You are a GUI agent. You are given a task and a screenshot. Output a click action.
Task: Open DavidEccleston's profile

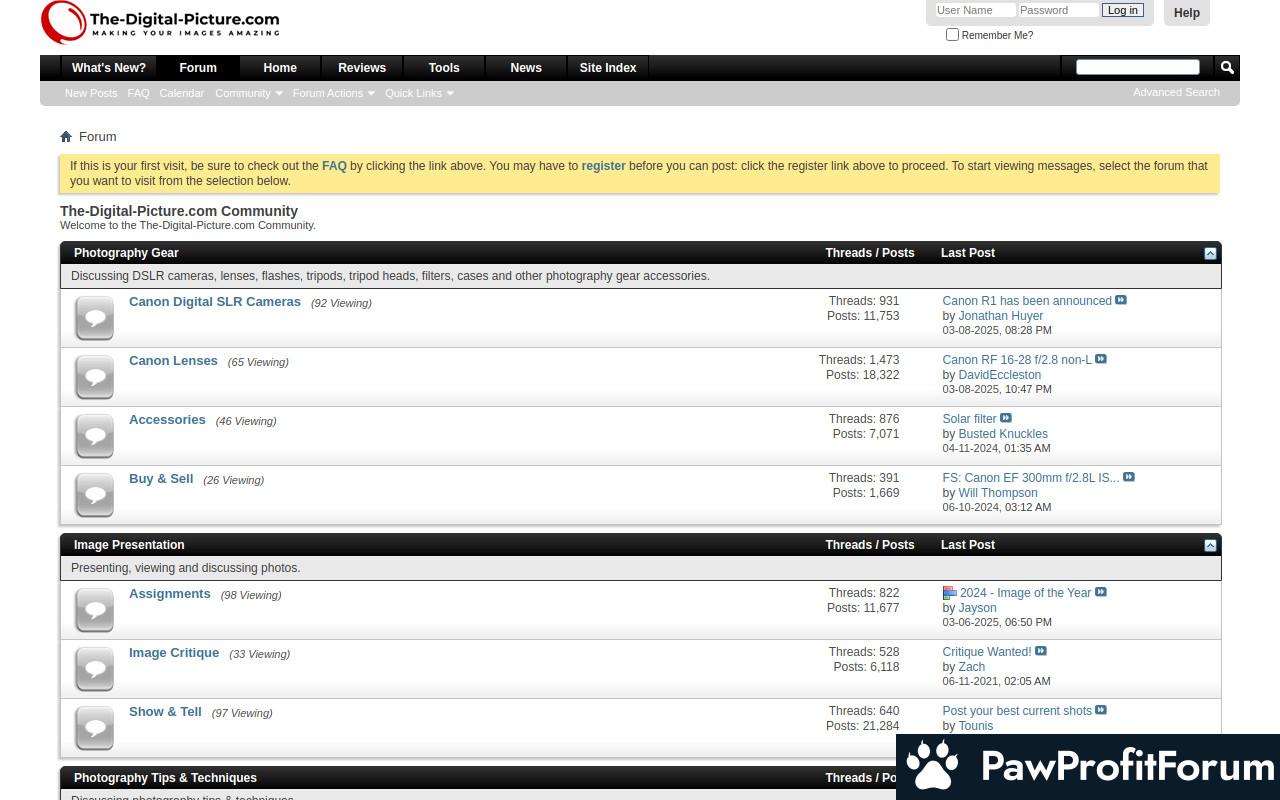pos(1000,375)
